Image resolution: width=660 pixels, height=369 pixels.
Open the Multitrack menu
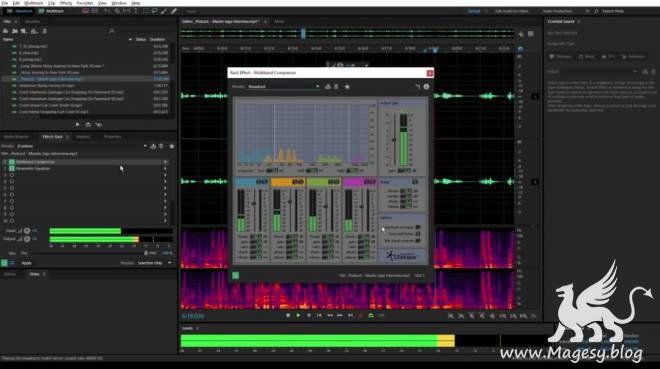tap(33, 3)
